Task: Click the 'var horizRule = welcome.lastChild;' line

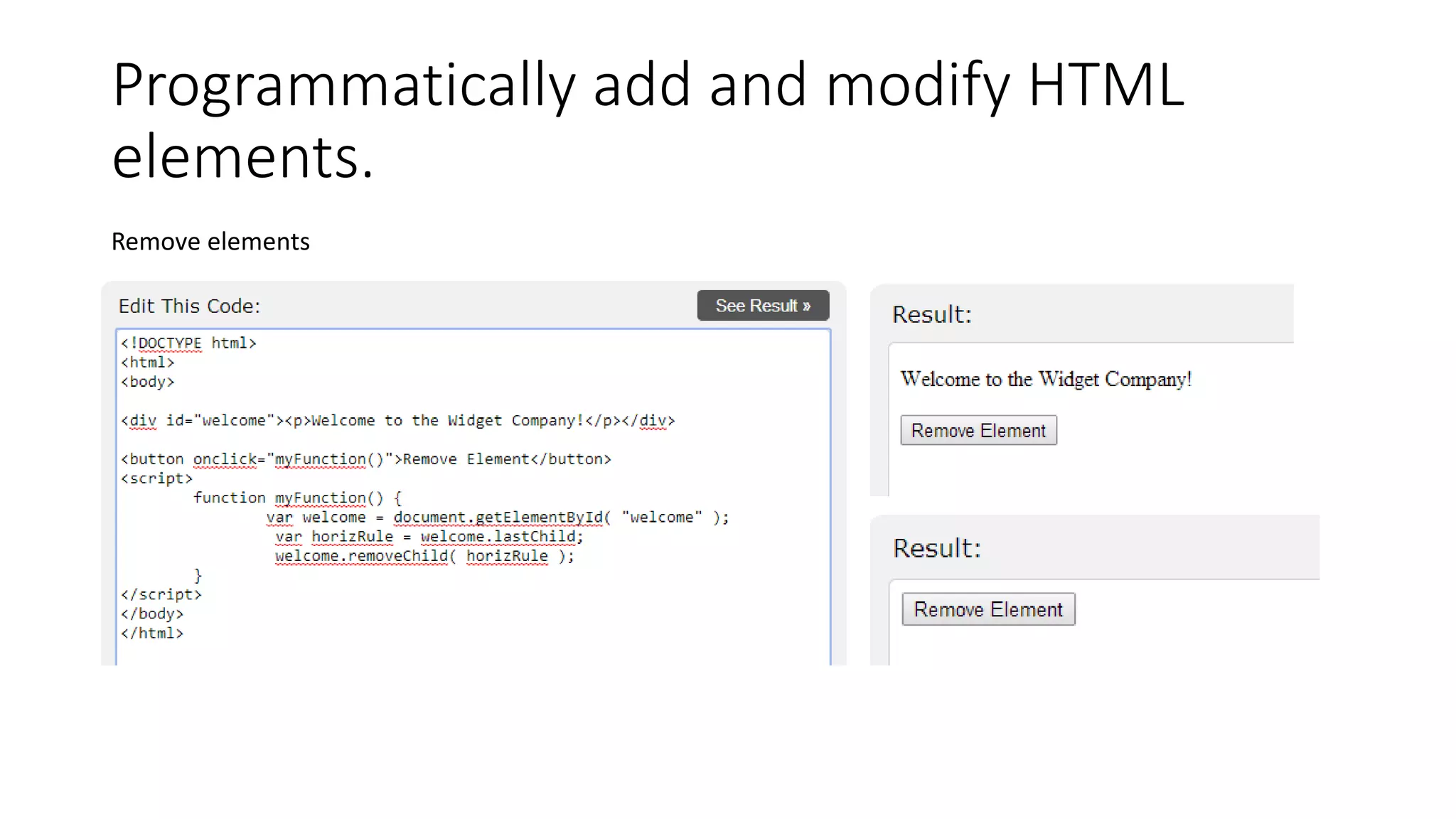Action: click(429, 537)
